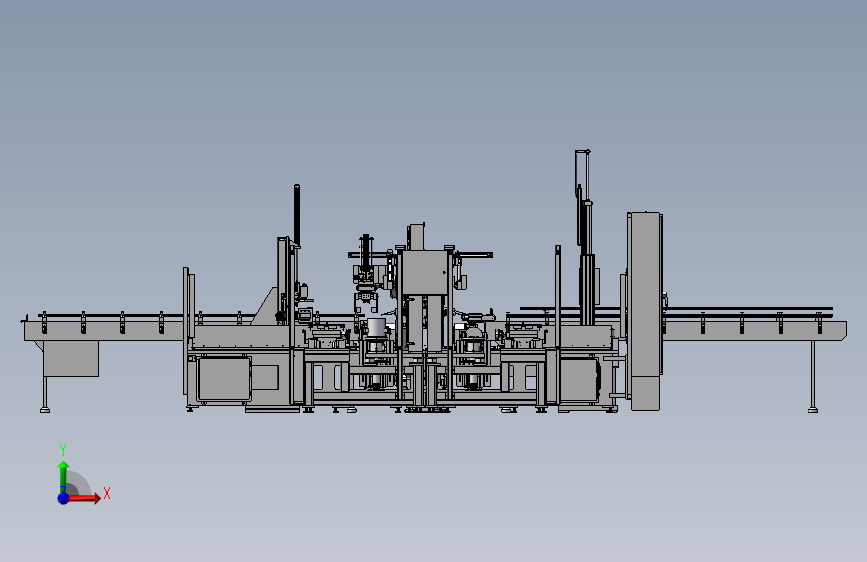Select the central gray control cabinet

425,272
